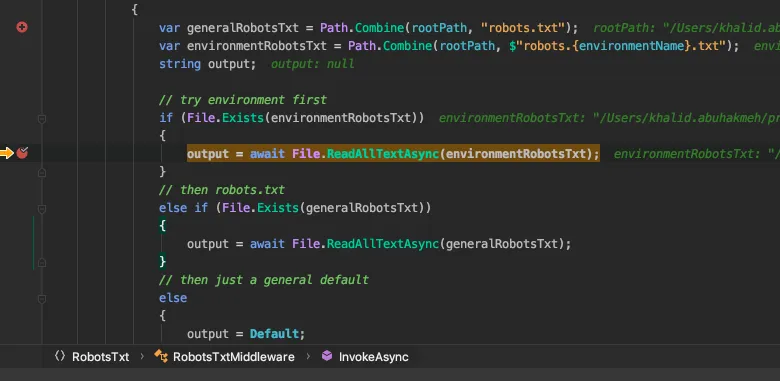Click the standalone else keyword

[x=173, y=298]
